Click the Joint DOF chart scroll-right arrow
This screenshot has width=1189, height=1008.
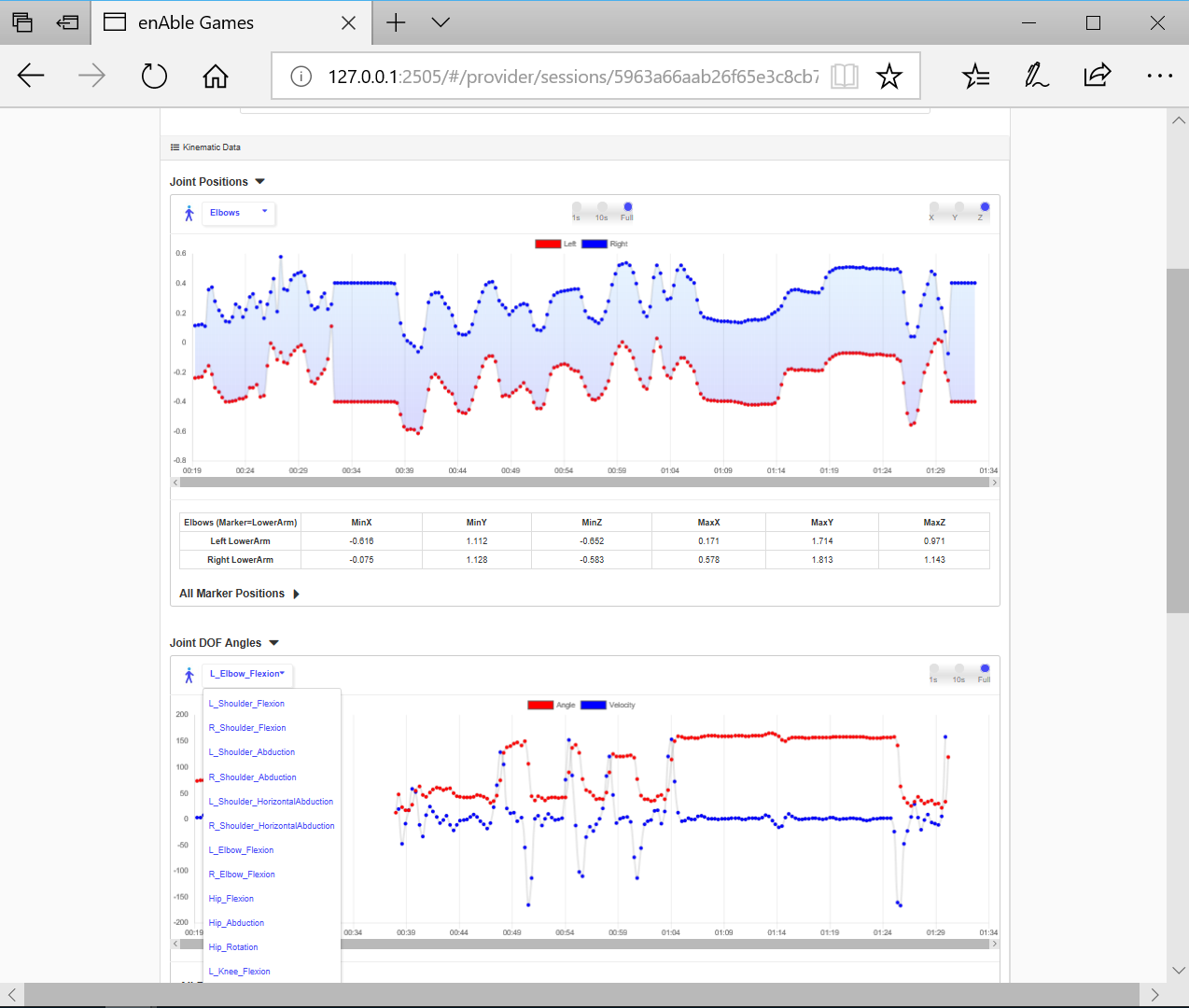pos(995,944)
